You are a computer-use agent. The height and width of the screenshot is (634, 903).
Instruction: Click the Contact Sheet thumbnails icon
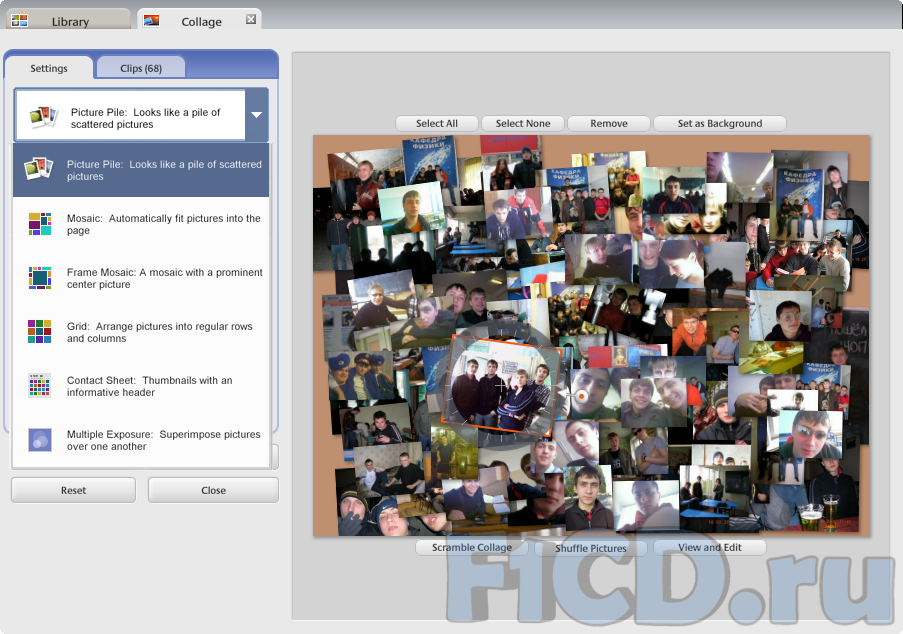coord(40,385)
